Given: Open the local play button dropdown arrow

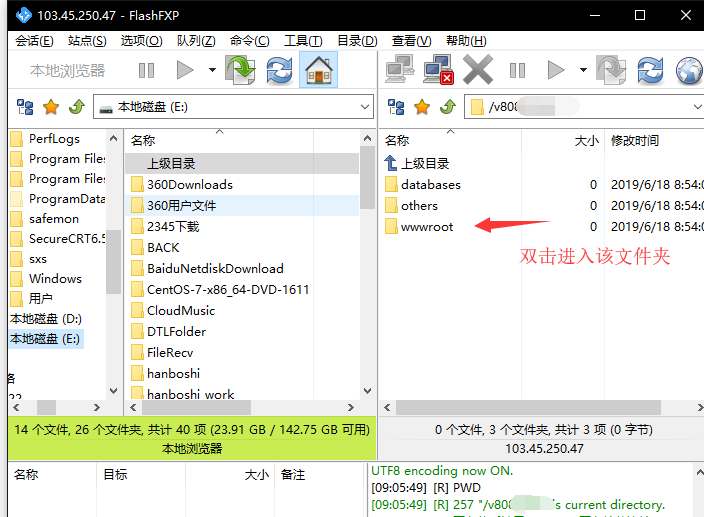Looking at the screenshot, I should [212, 70].
